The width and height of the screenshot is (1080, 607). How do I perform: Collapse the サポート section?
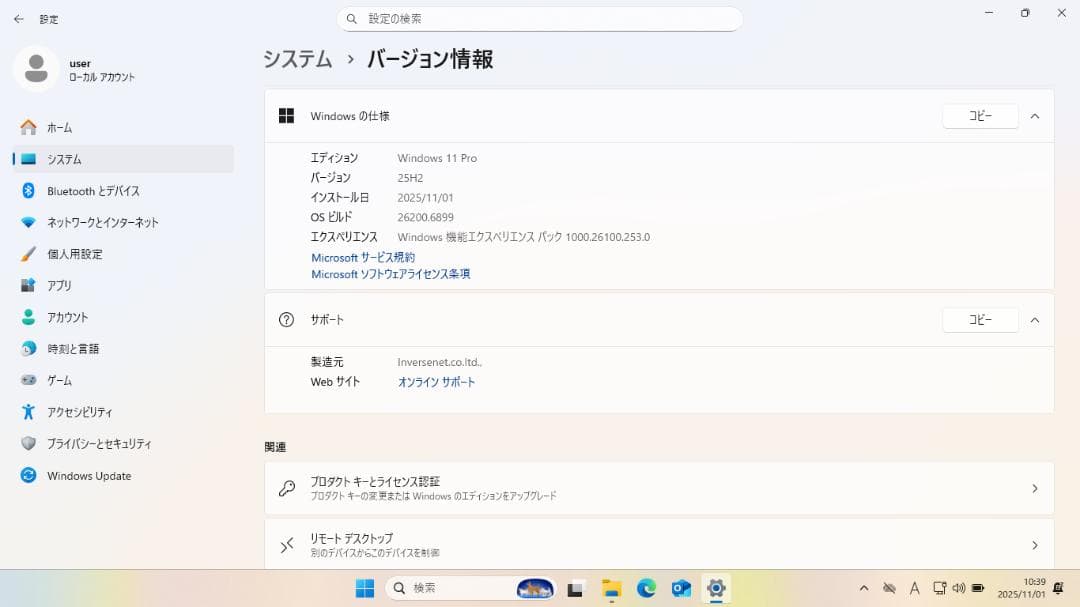[1035, 320]
